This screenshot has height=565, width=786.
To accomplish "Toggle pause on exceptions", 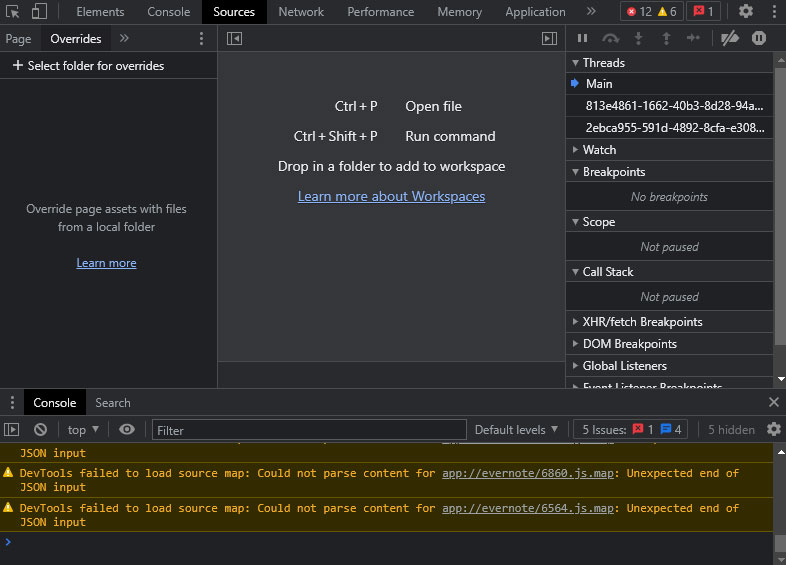I will pos(759,38).
